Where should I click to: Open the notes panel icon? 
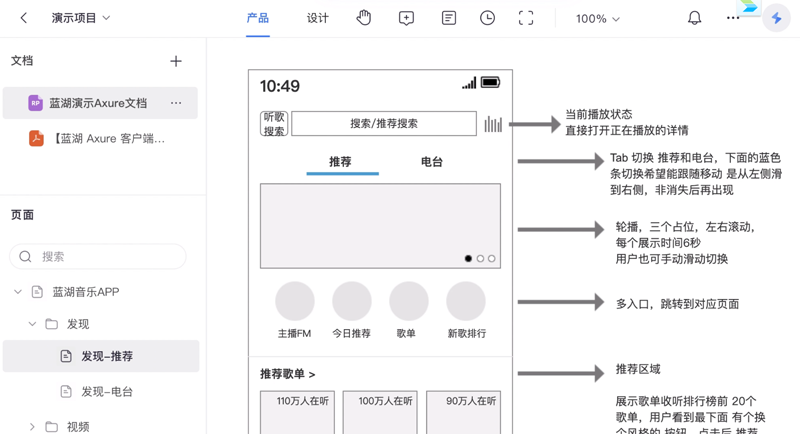tap(448, 18)
